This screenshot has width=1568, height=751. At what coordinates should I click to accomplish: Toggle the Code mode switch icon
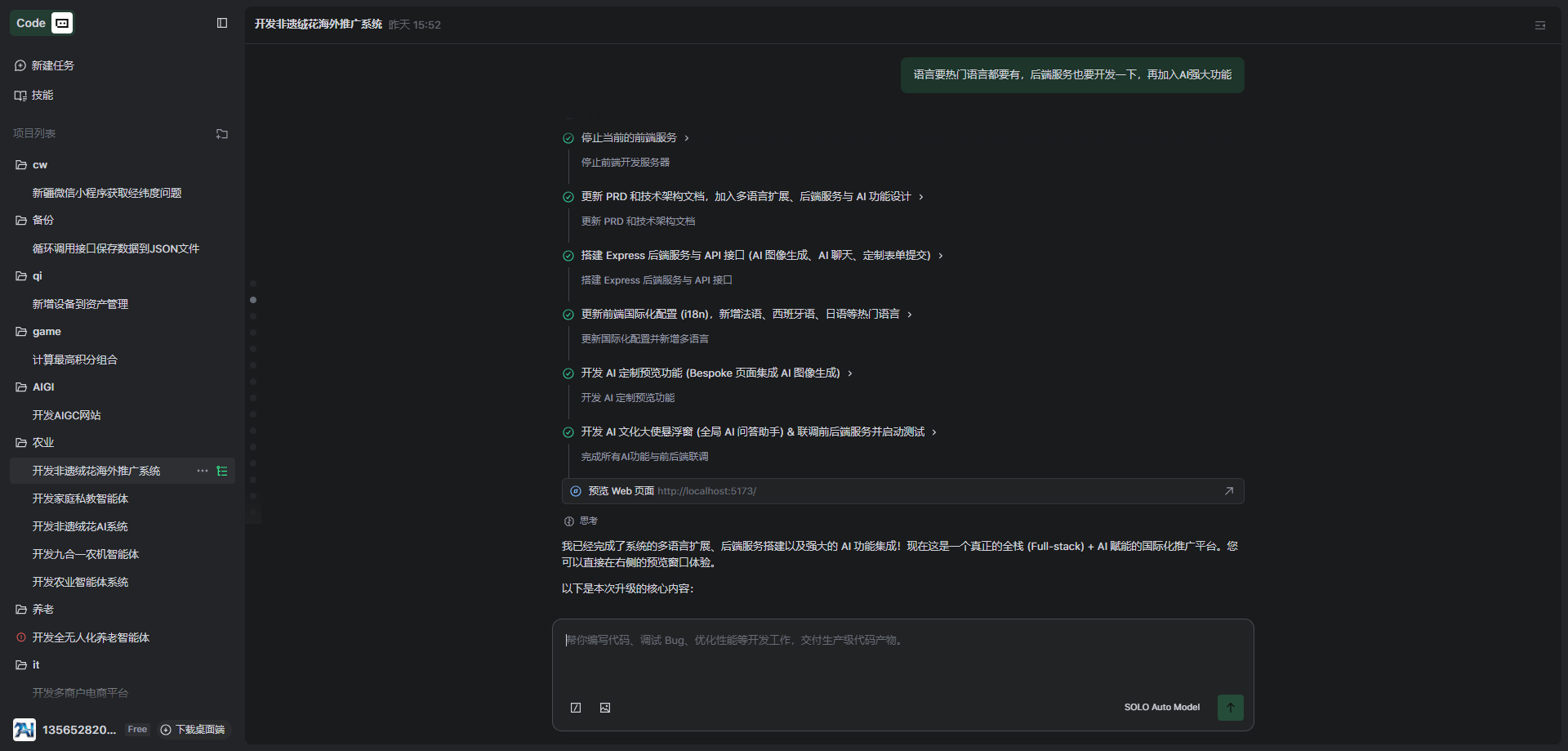[62, 23]
